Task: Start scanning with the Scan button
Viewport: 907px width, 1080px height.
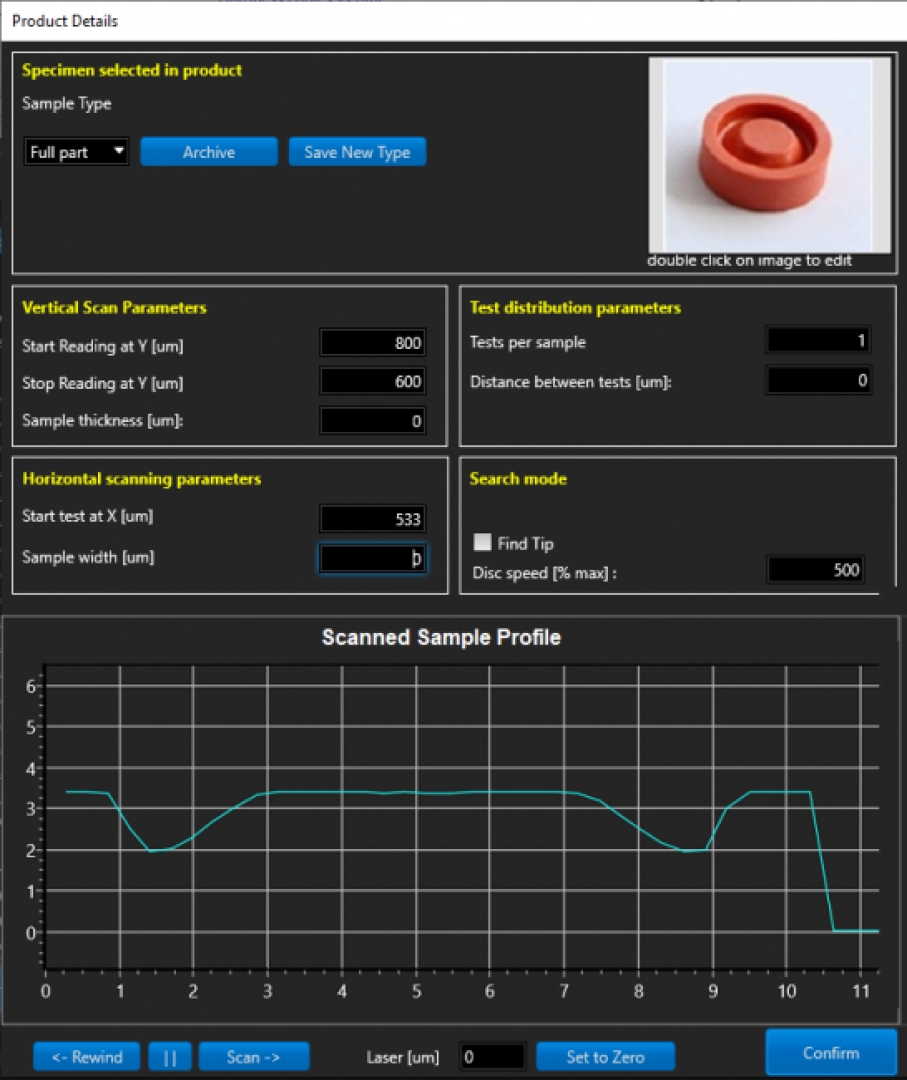Action: pos(254,1056)
